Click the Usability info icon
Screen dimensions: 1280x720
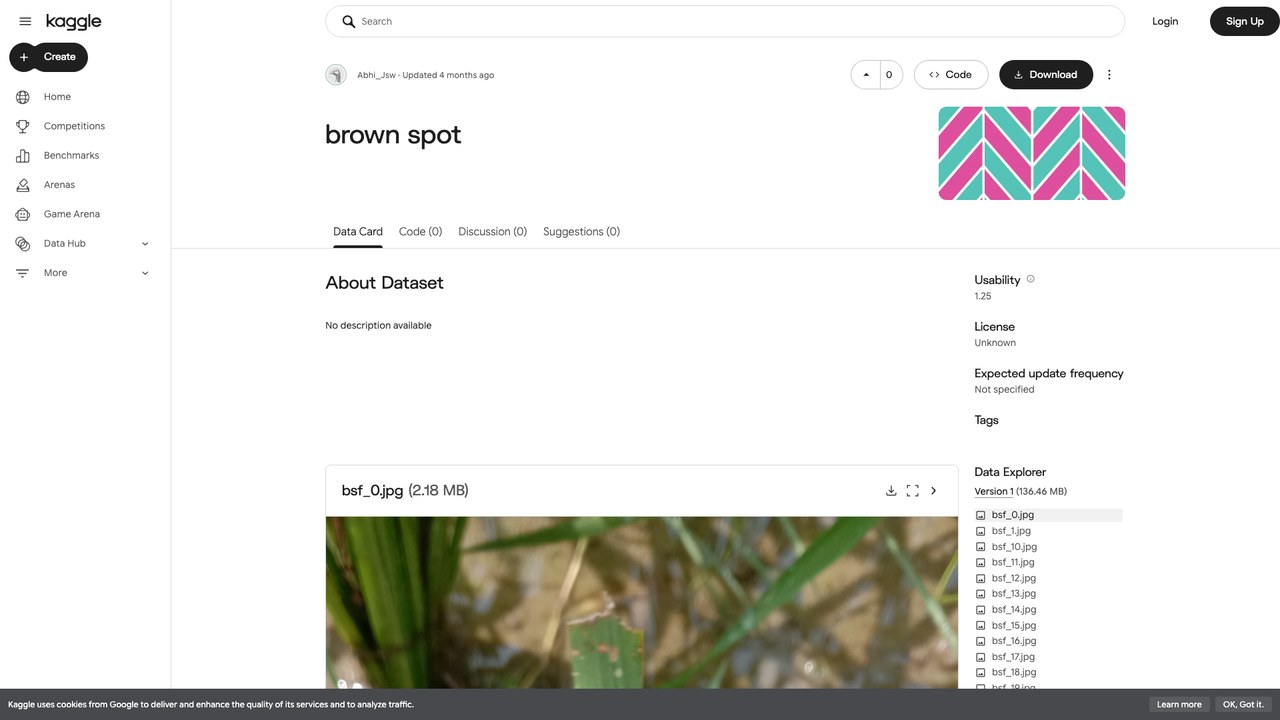(1031, 279)
